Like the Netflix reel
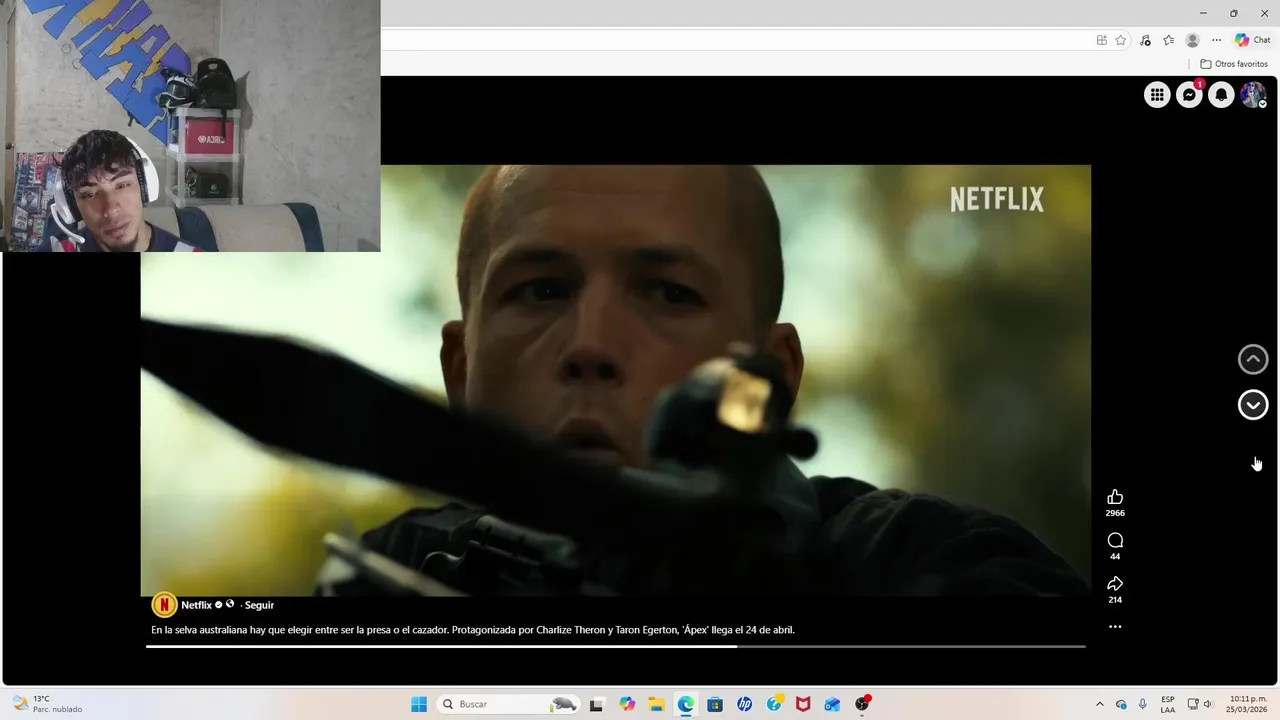The image size is (1280, 720). click(x=1115, y=497)
